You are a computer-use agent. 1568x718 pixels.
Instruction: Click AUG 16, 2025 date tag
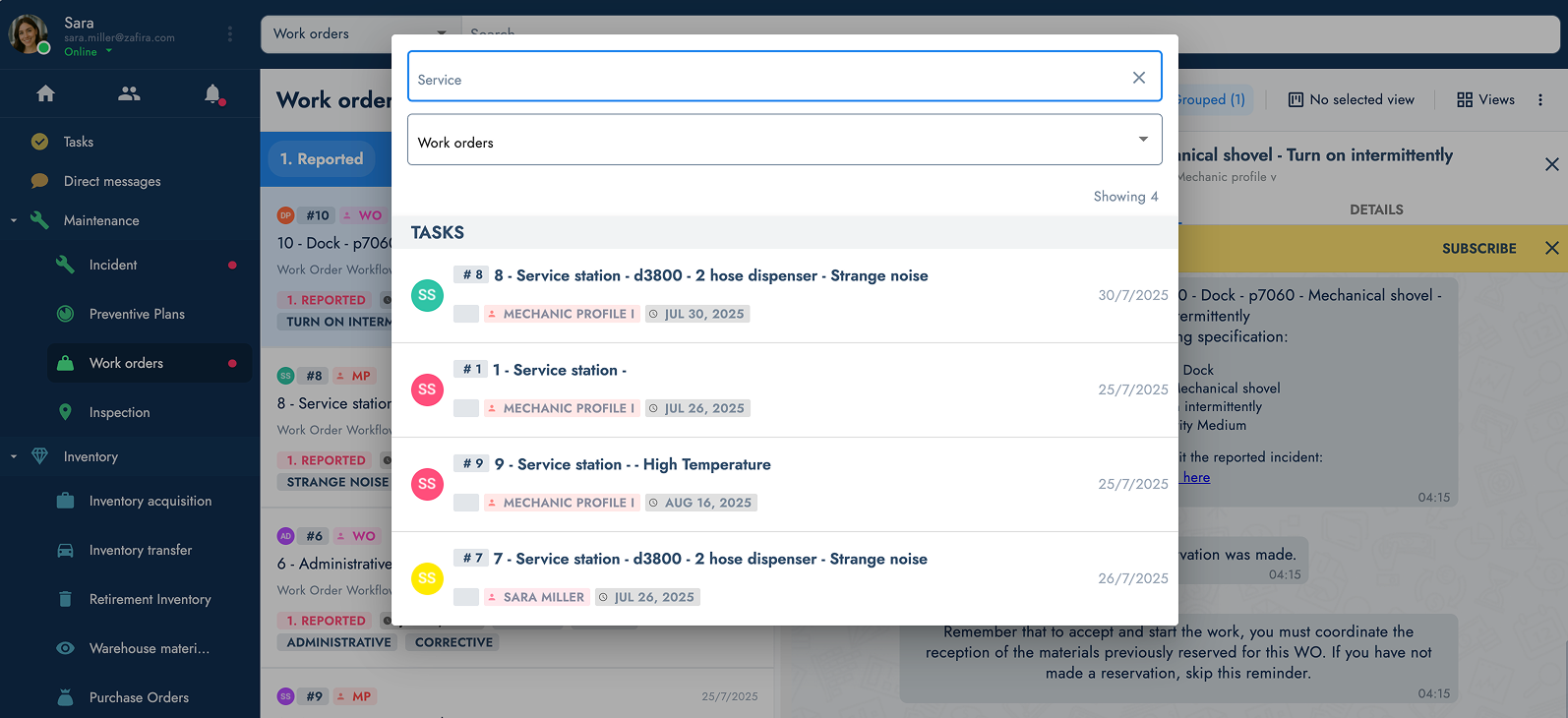click(x=700, y=503)
